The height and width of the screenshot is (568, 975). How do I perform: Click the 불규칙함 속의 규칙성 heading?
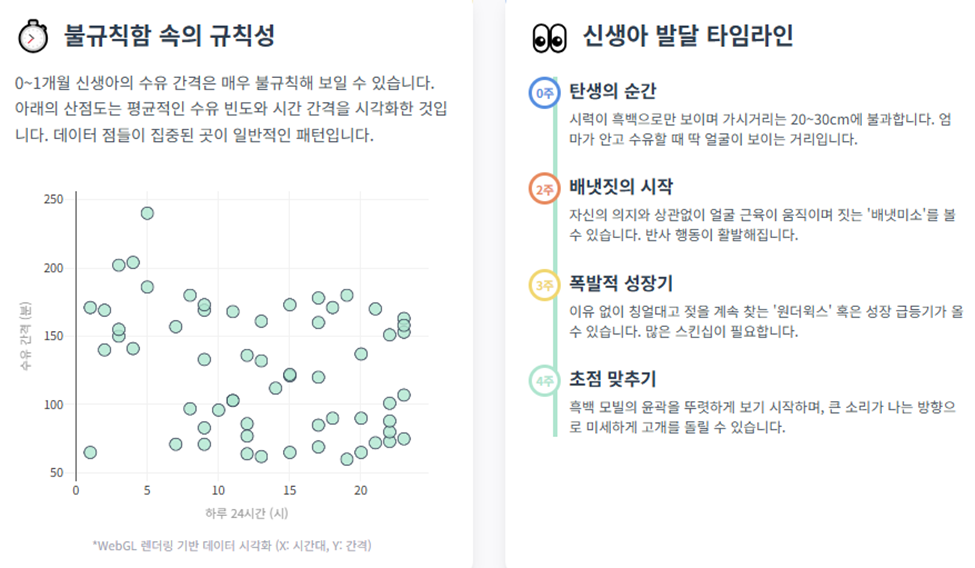pyautogui.click(x=169, y=35)
